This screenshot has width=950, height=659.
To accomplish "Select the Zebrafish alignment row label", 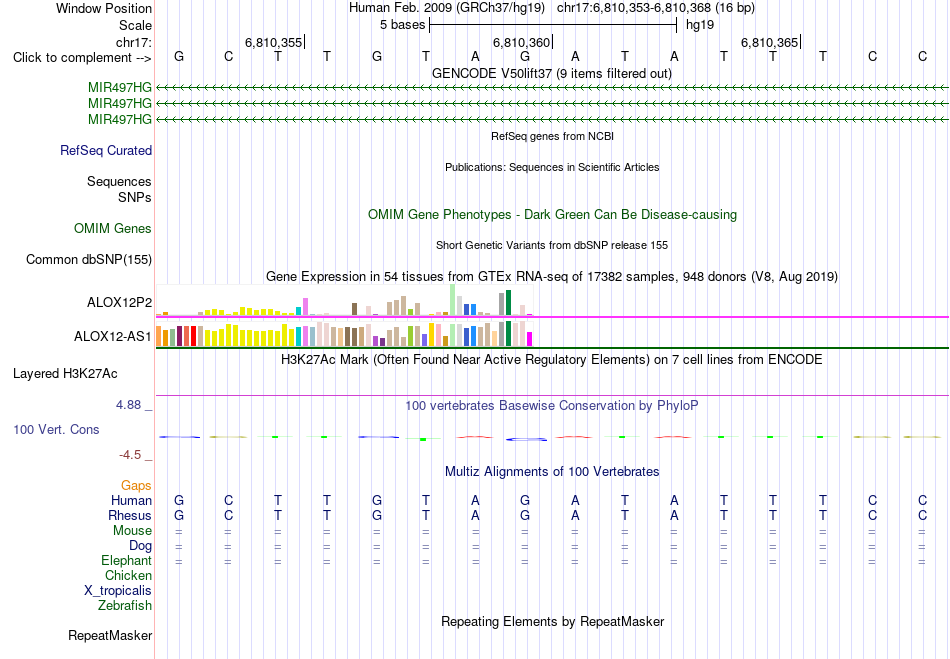I will (x=125, y=606).
